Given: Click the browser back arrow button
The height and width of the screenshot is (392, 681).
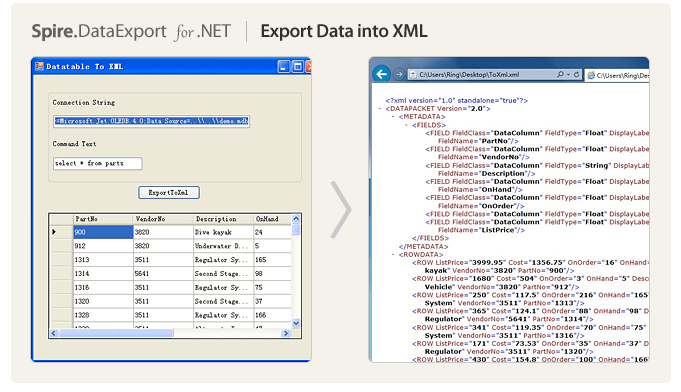Looking at the screenshot, I should tap(381, 74).
